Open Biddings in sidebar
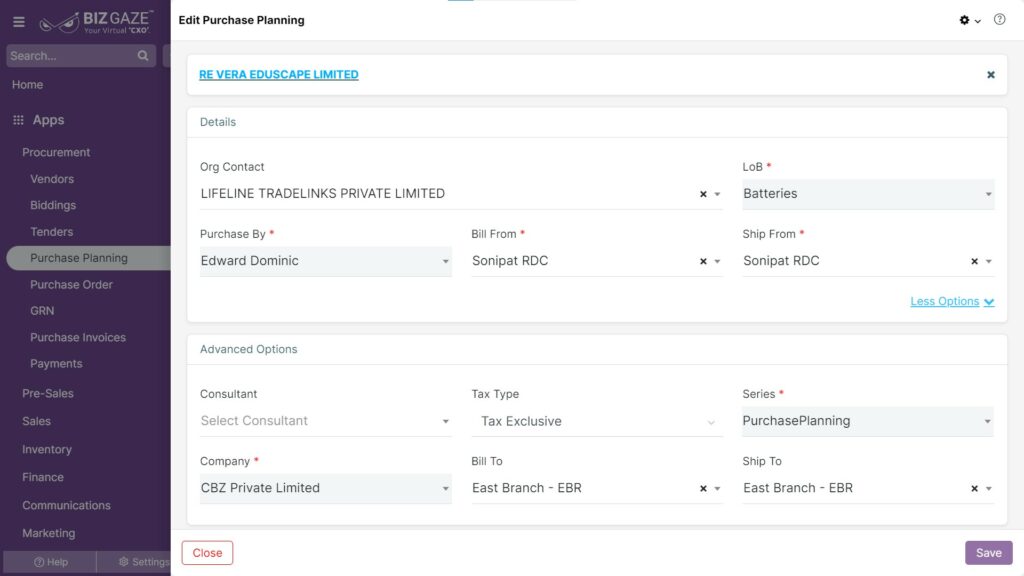Screen dimensions: 1024x576 53,206
